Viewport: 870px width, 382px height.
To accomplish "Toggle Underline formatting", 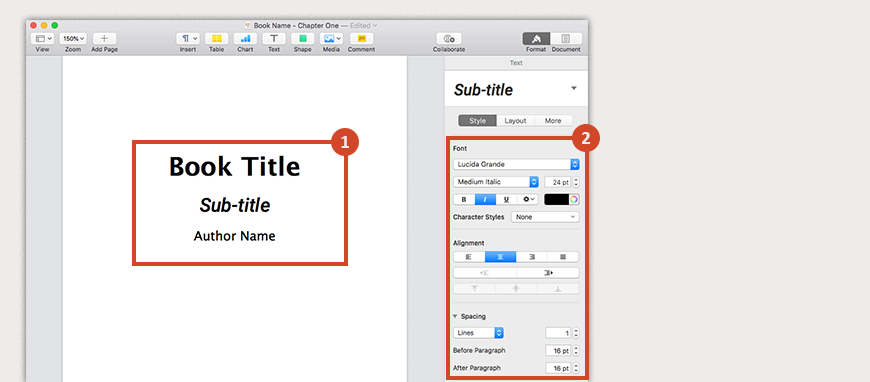I will 506,199.
